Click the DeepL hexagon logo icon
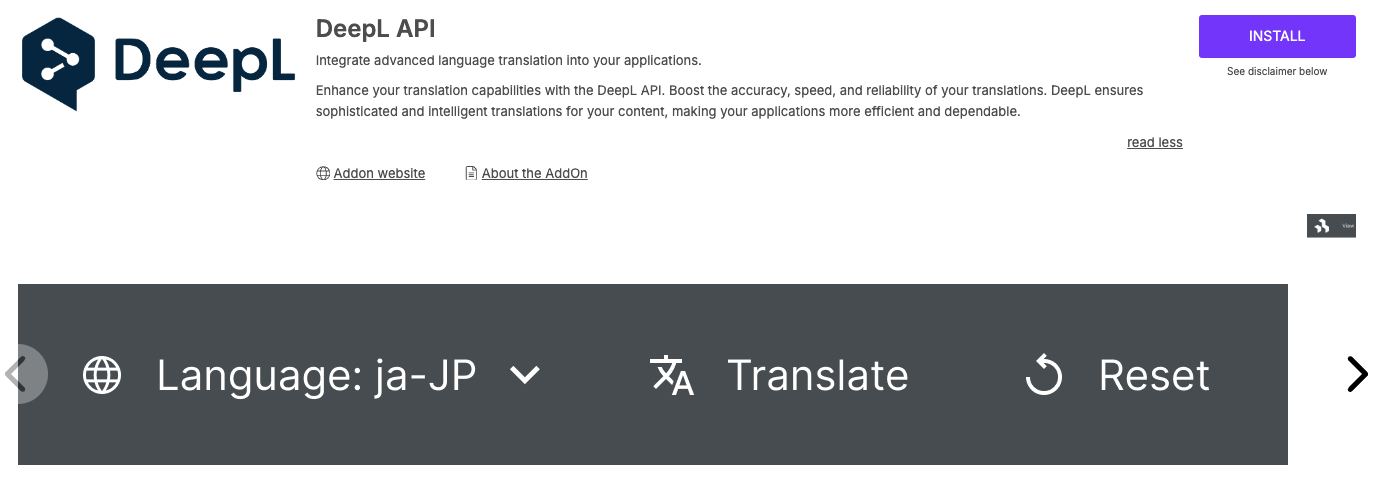Viewport: 1378px width, 483px height. click(x=59, y=63)
